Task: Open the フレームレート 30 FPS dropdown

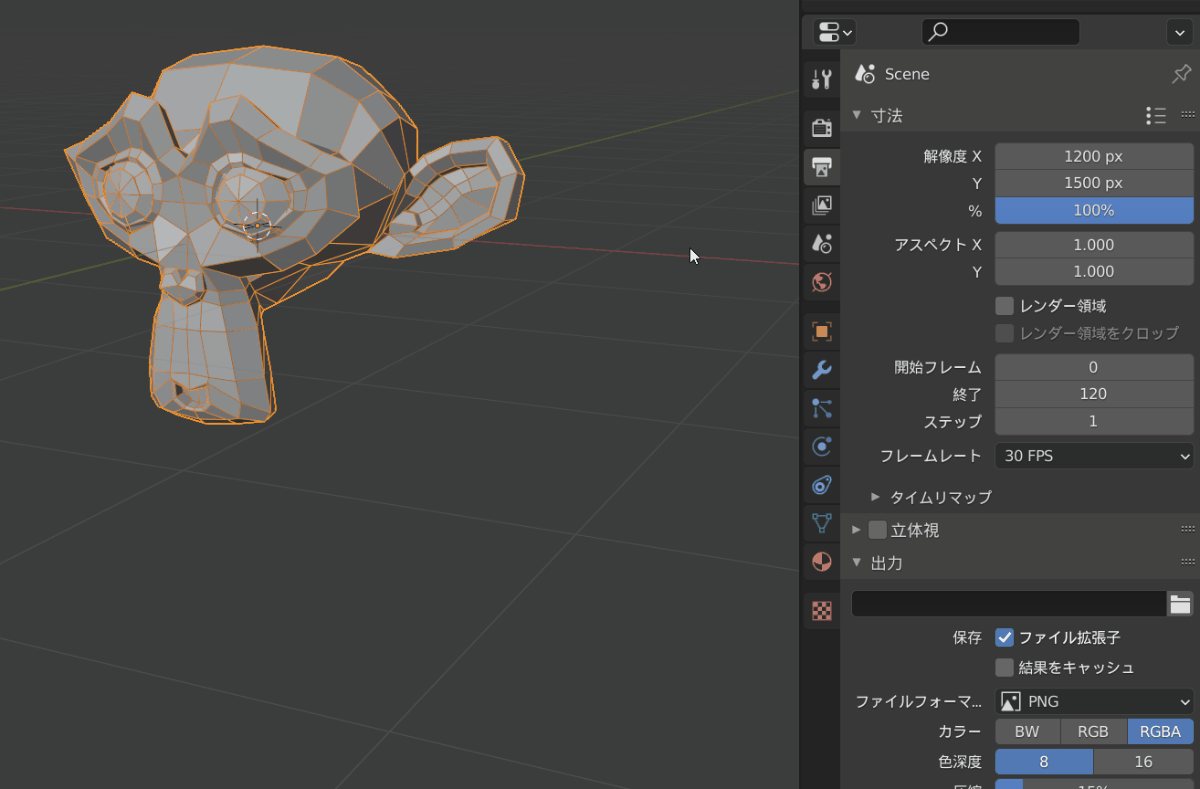Action: (x=1094, y=456)
